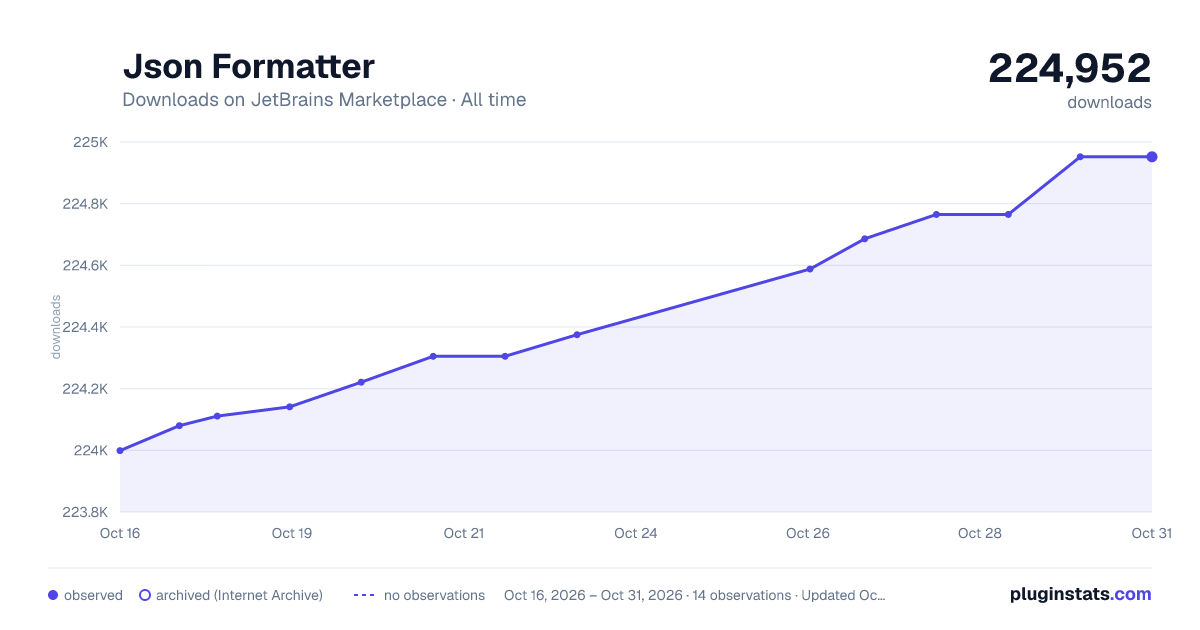Select the large final data point at Oct 31
Image resolution: width=1200 pixels, height=630 pixels.
pyautogui.click(x=1152, y=157)
